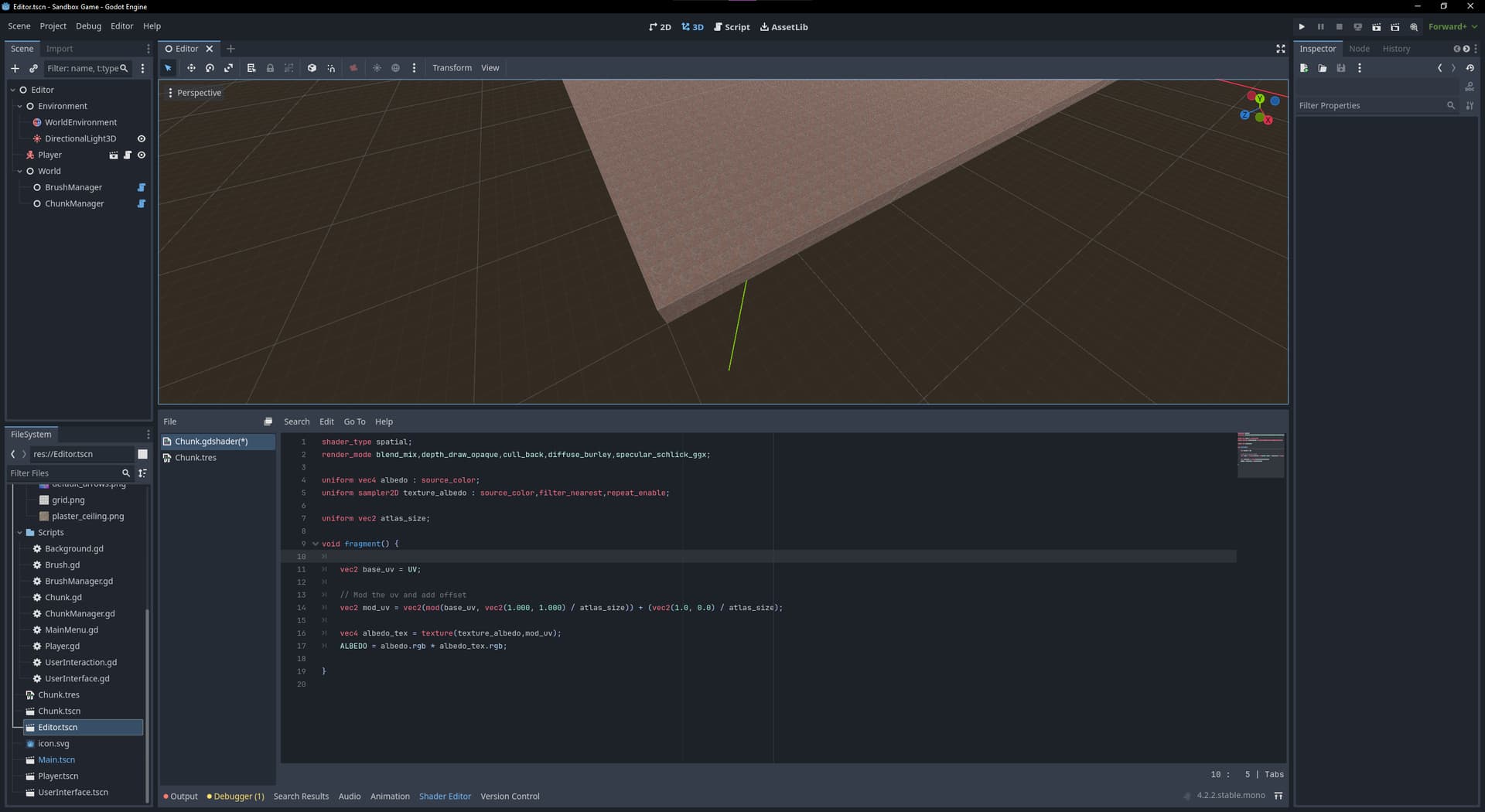1485x812 pixels.
Task: Open the Forward+ renderer dropdown
Action: (x=1453, y=26)
